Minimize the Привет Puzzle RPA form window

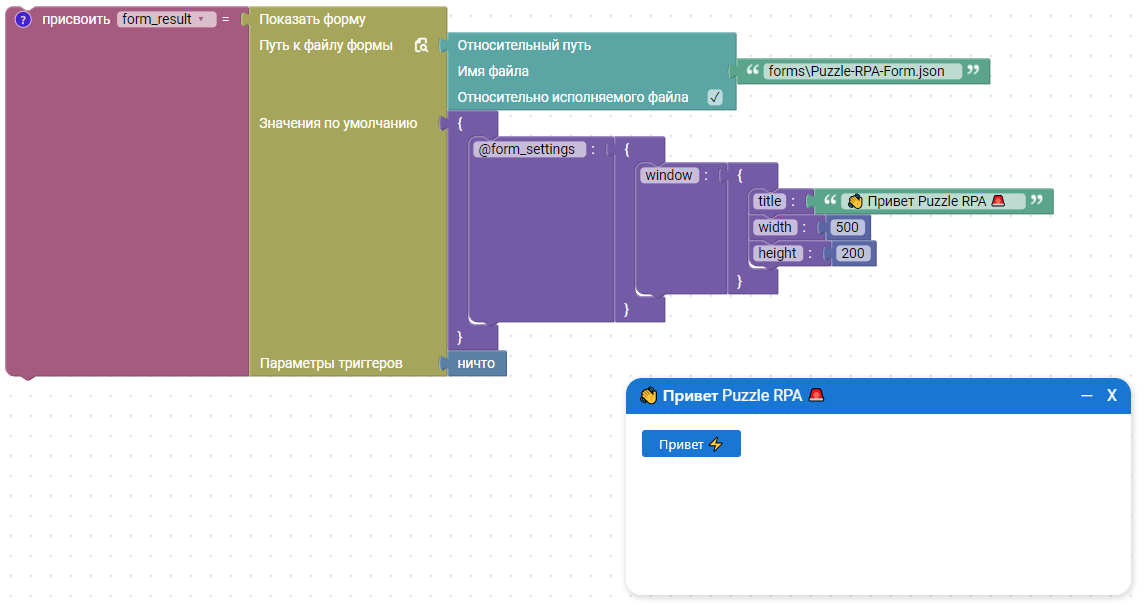1087,396
